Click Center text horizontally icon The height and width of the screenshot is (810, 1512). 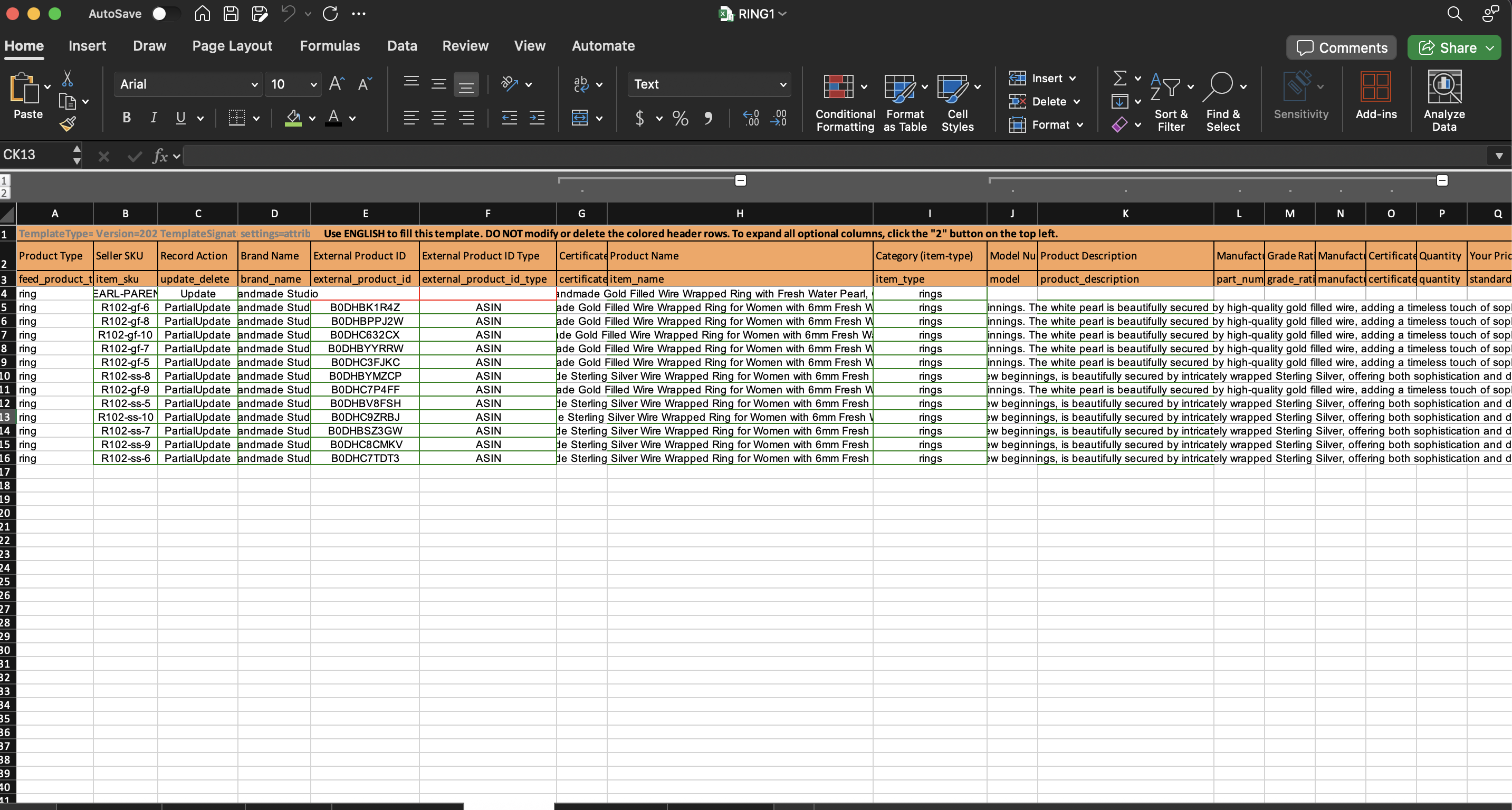click(438, 118)
